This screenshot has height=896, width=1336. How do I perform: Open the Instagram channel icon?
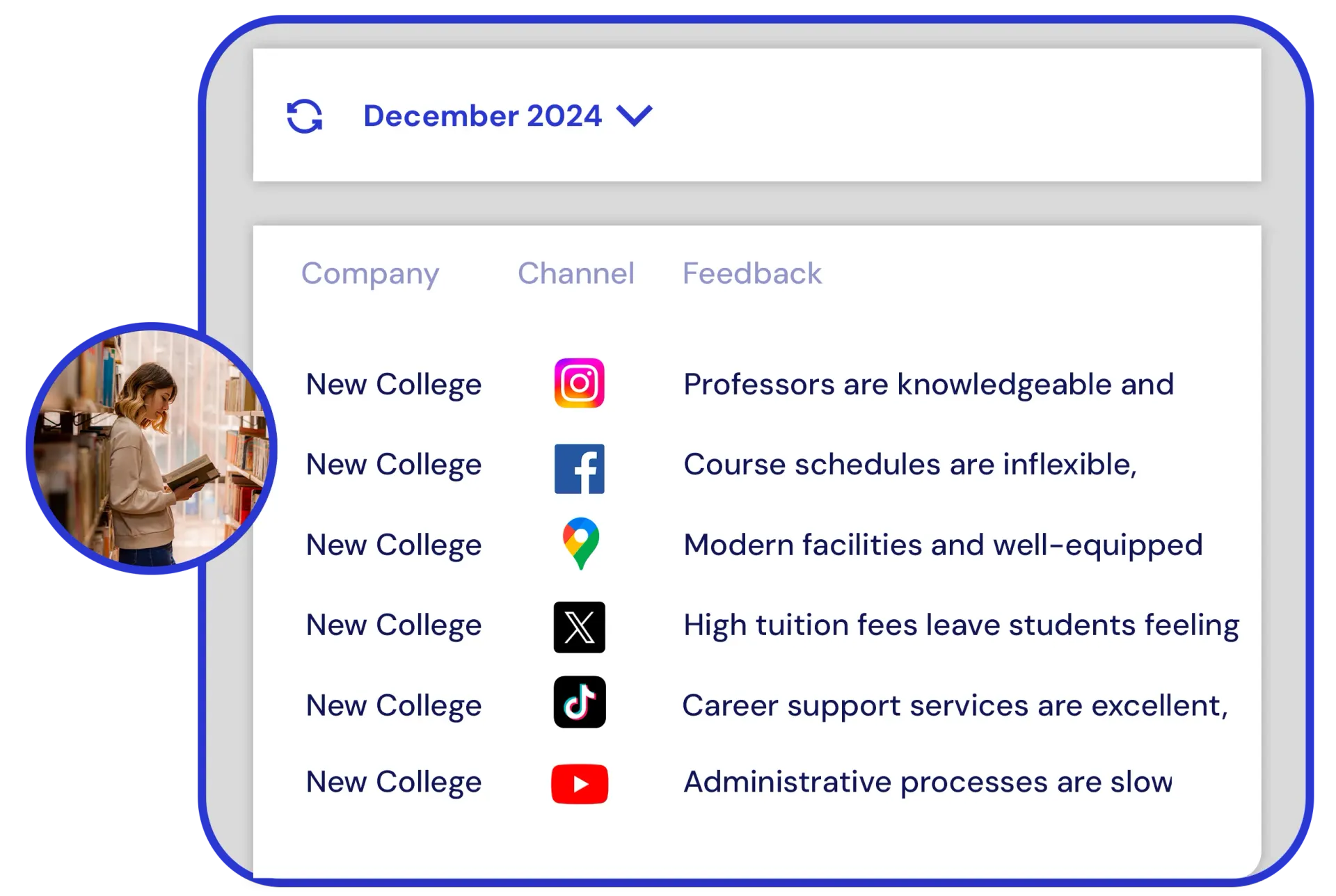point(579,383)
